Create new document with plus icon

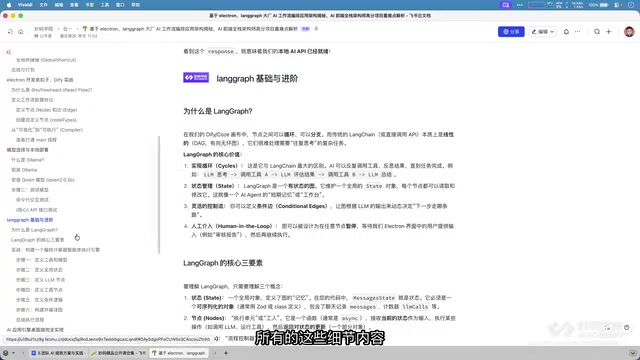(x=609, y=31)
